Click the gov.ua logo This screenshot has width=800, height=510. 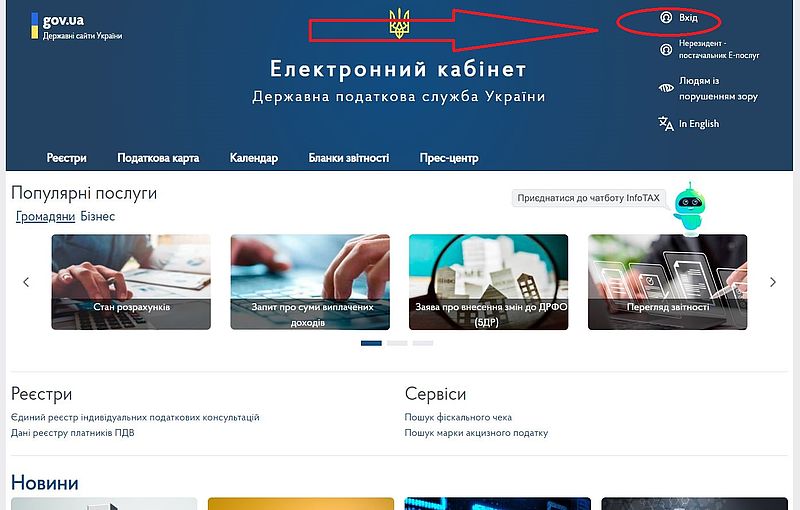pos(77,26)
